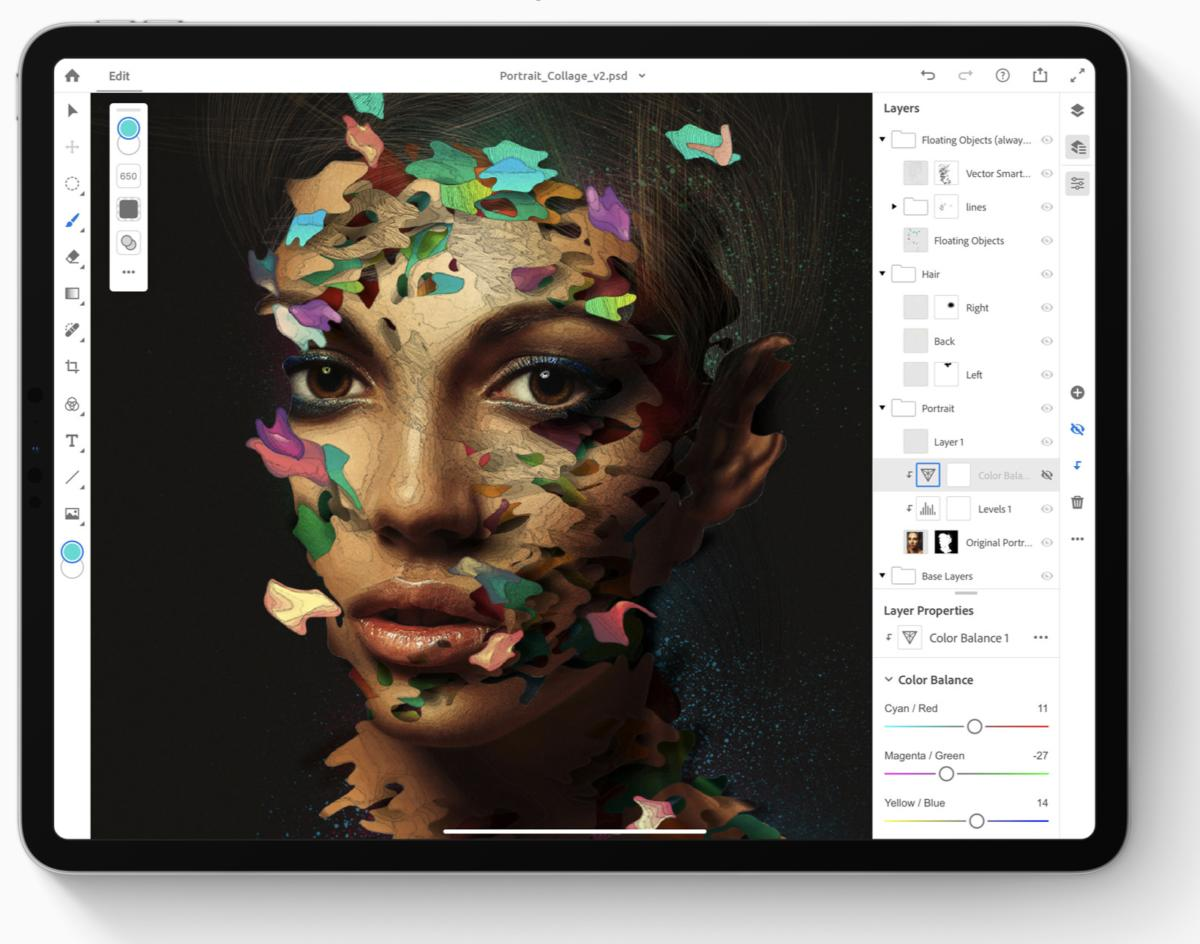1200x944 pixels.
Task: Open the Layer Properties sliders icon
Action: pyautogui.click(x=1077, y=183)
